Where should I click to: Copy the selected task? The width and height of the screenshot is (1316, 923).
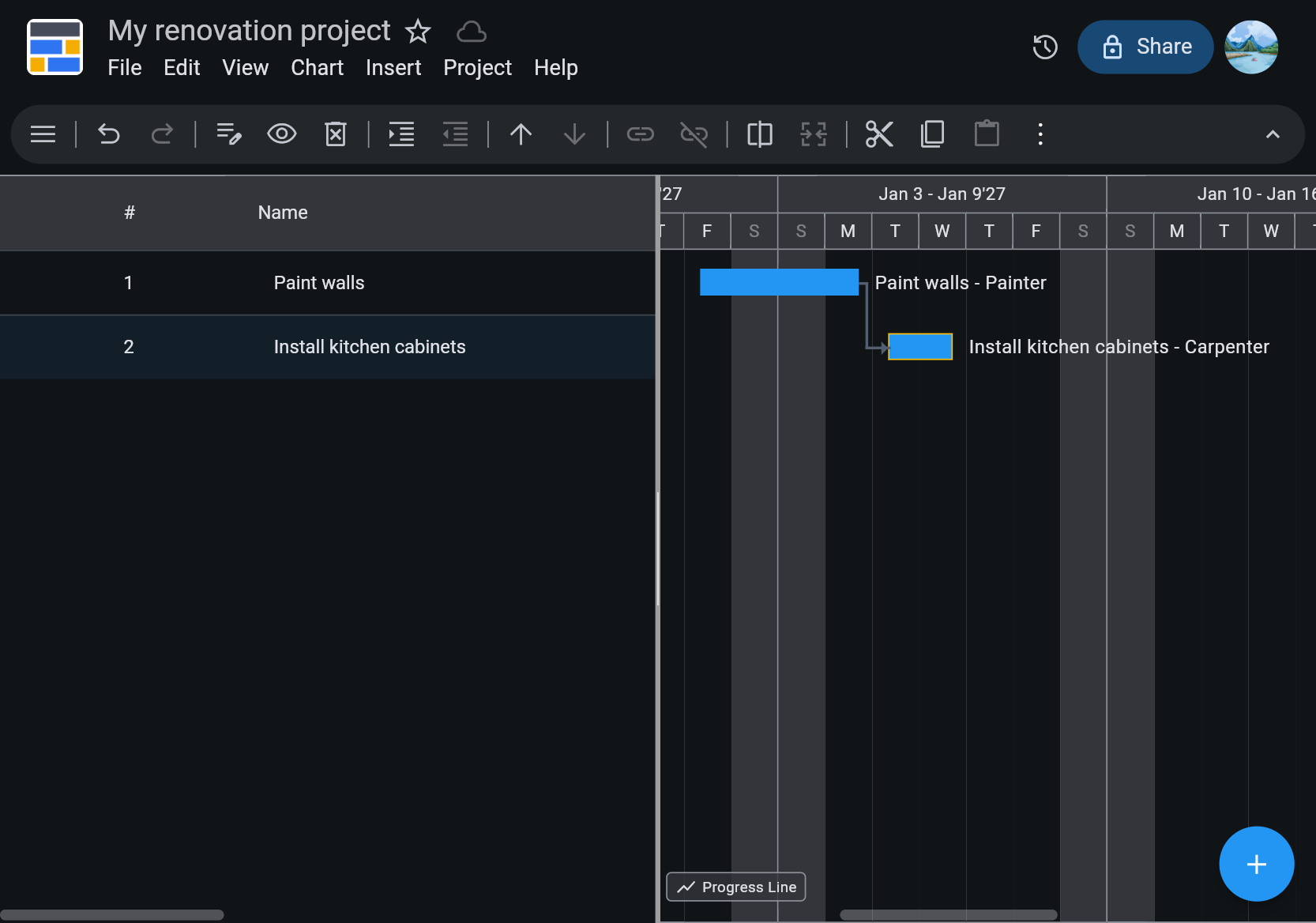(x=933, y=134)
